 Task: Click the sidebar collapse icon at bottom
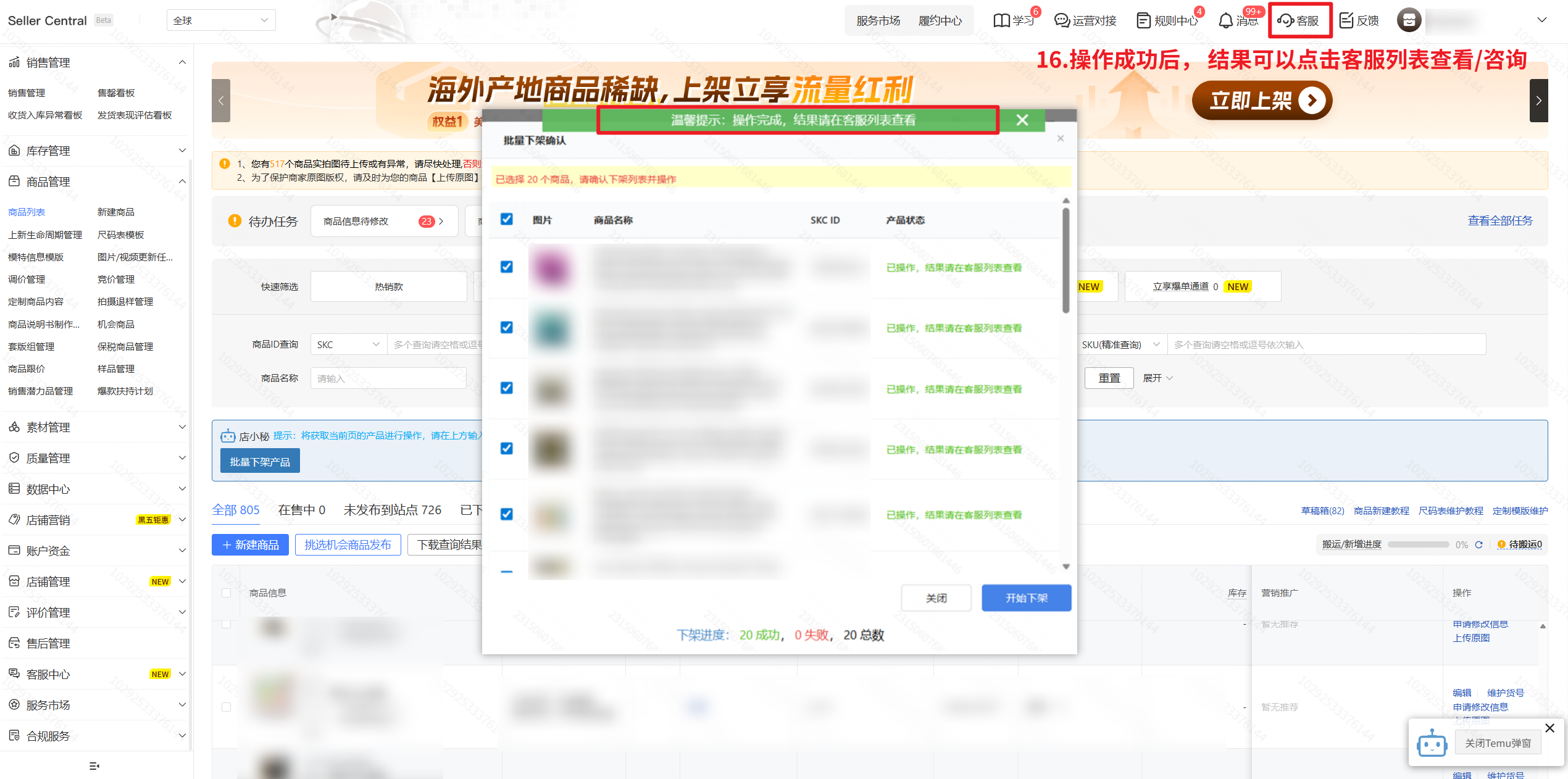pos(94,766)
